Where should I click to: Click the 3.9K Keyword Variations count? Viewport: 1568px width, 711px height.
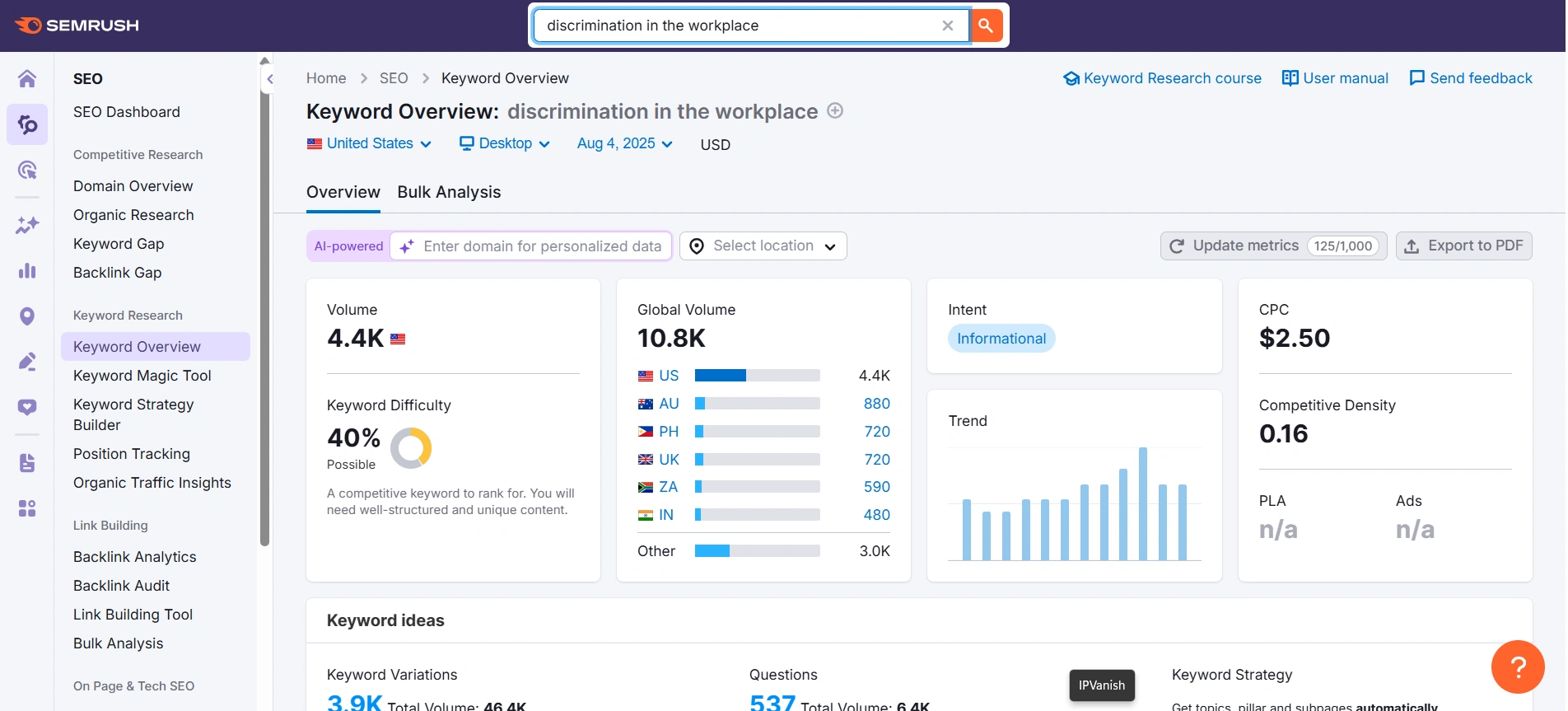click(x=354, y=703)
